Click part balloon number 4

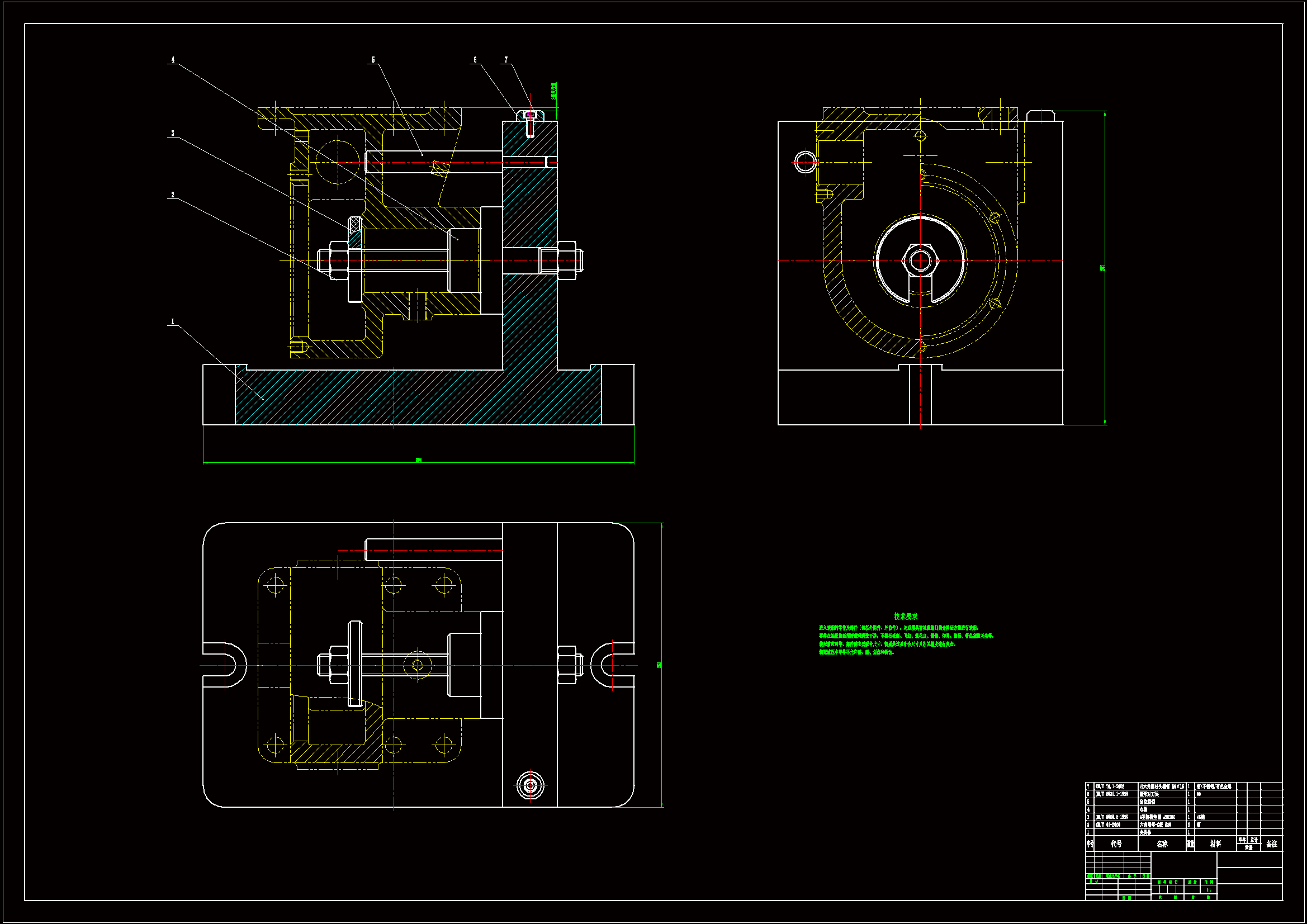[173, 60]
